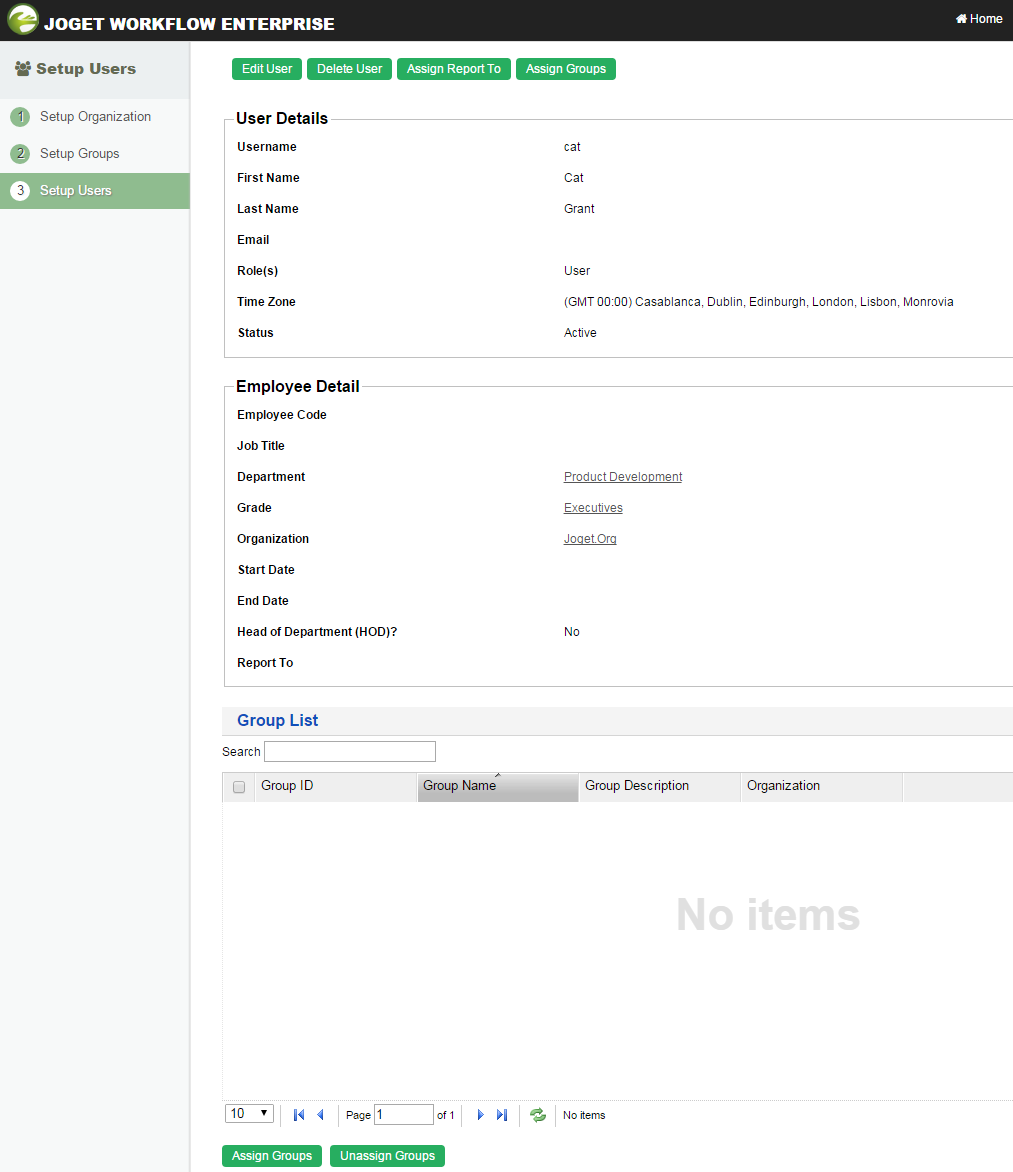
Task: Open the rows-per-page dropdown
Action: 250,1114
